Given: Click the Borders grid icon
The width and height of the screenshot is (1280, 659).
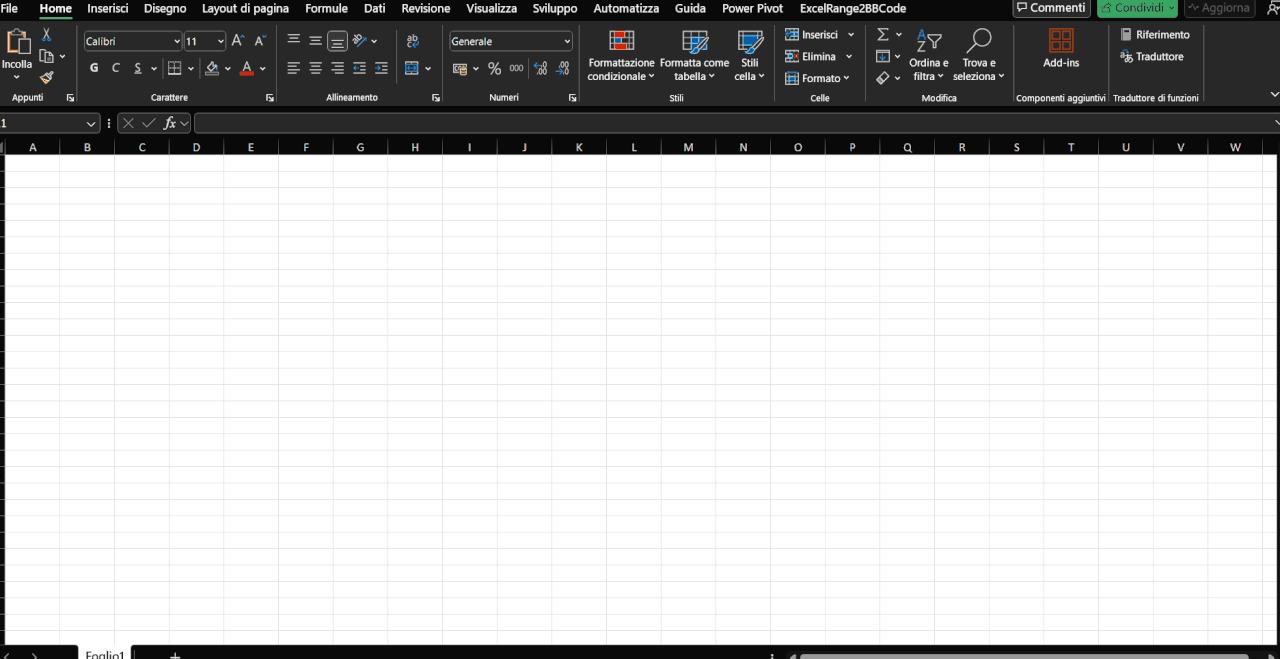Looking at the screenshot, I should [x=175, y=68].
